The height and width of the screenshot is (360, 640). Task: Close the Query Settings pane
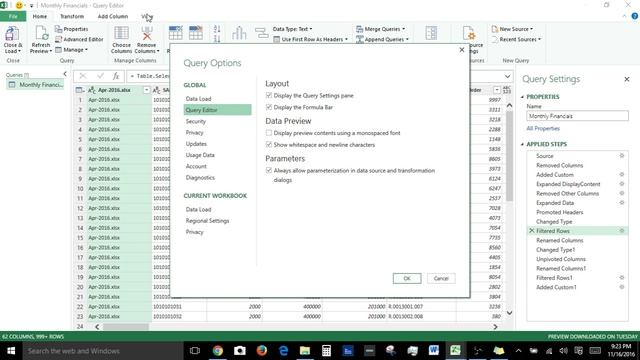coord(627,79)
